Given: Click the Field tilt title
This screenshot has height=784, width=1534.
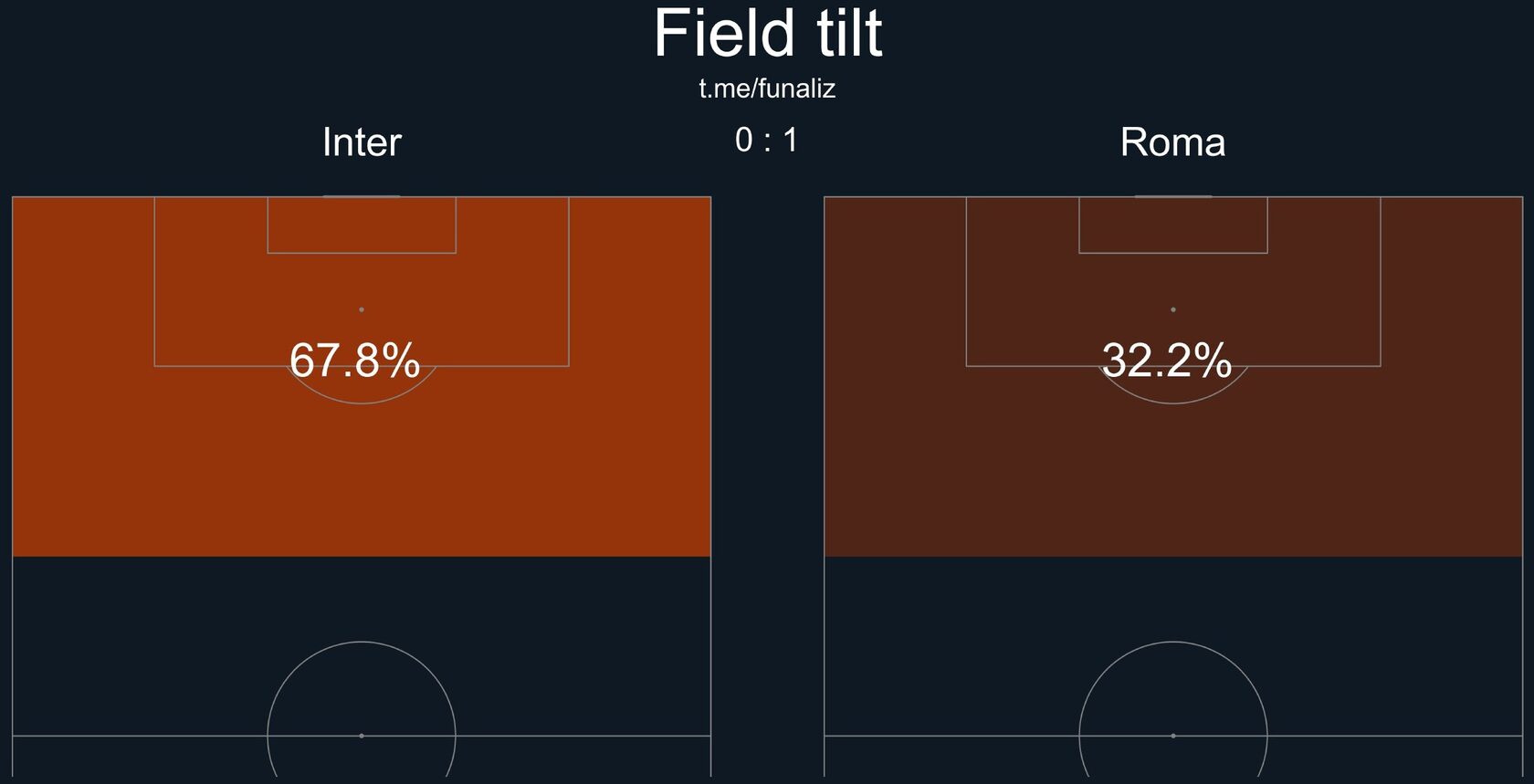Looking at the screenshot, I should point(768,34).
